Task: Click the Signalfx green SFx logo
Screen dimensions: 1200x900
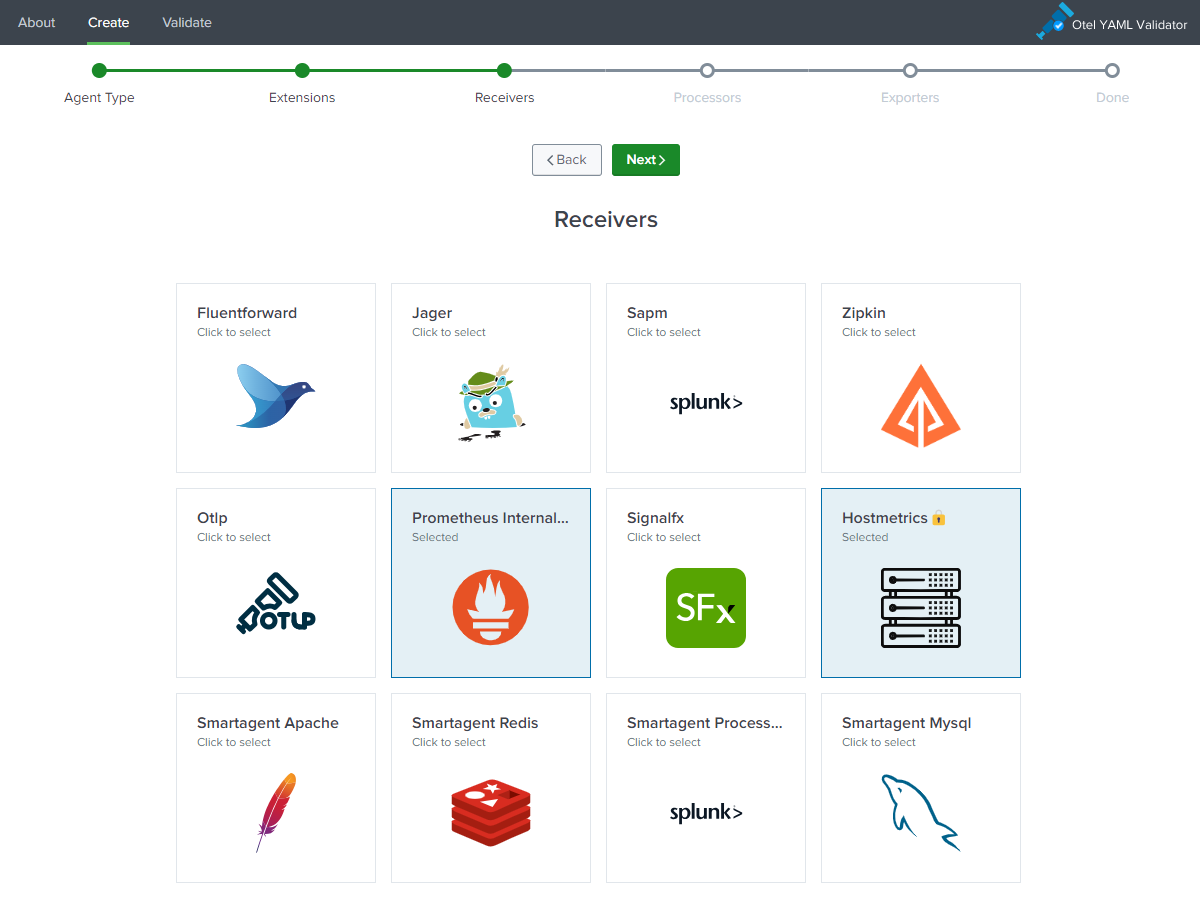Action: 706,608
